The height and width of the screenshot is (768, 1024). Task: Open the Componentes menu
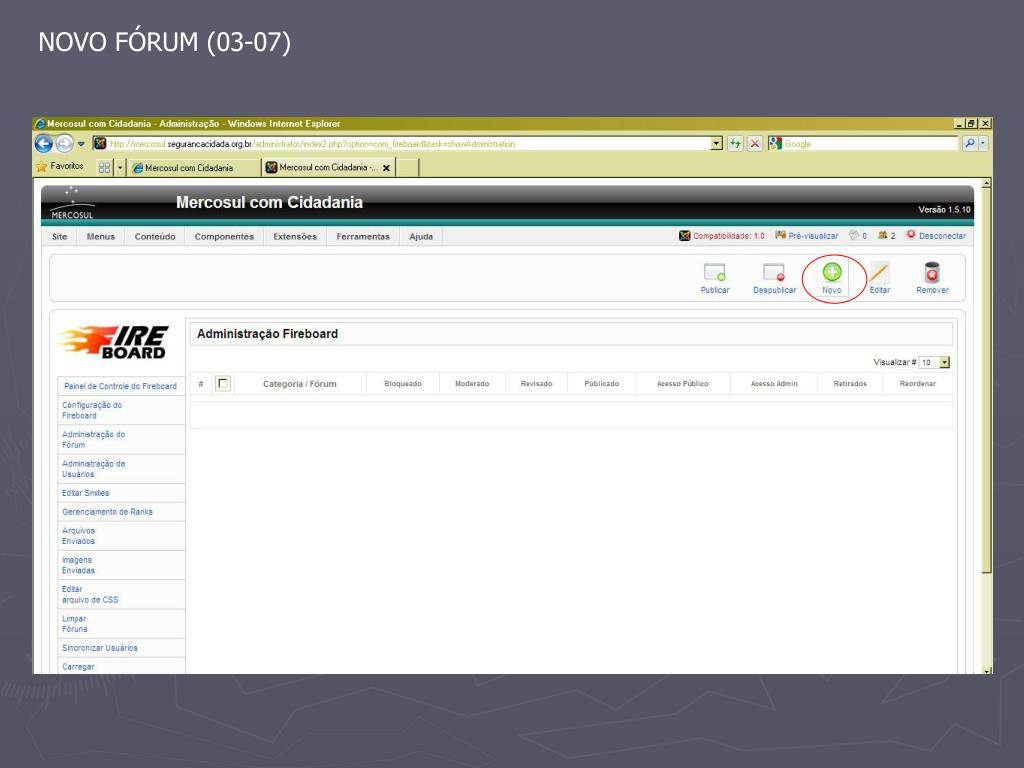(224, 236)
